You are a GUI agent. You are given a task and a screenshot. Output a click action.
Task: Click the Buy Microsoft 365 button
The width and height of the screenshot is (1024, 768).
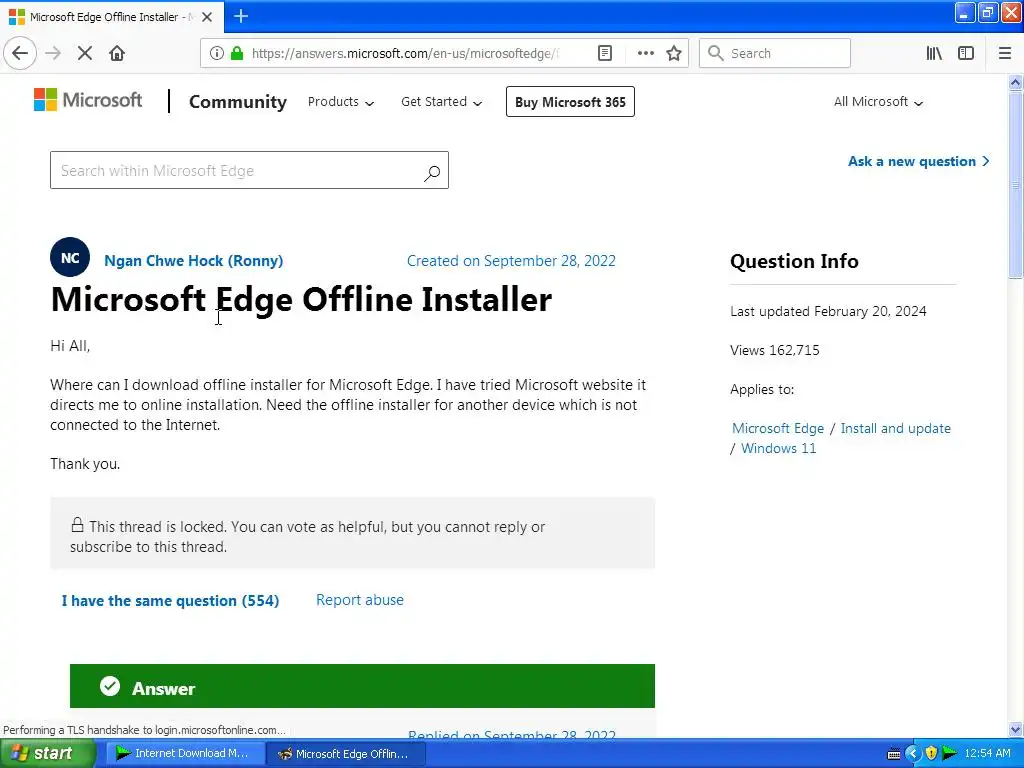[x=570, y=102]
